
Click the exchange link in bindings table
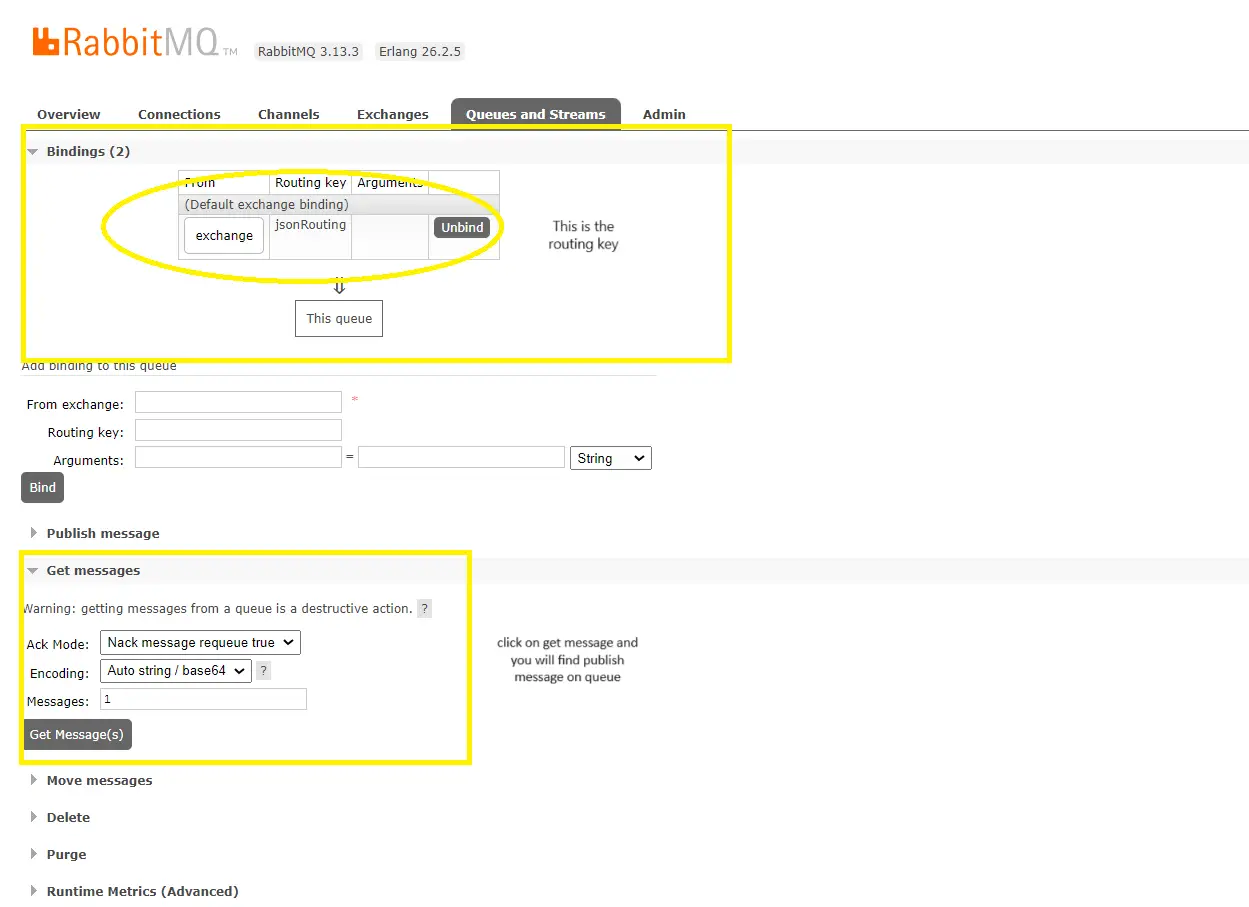tap(224, 236)
